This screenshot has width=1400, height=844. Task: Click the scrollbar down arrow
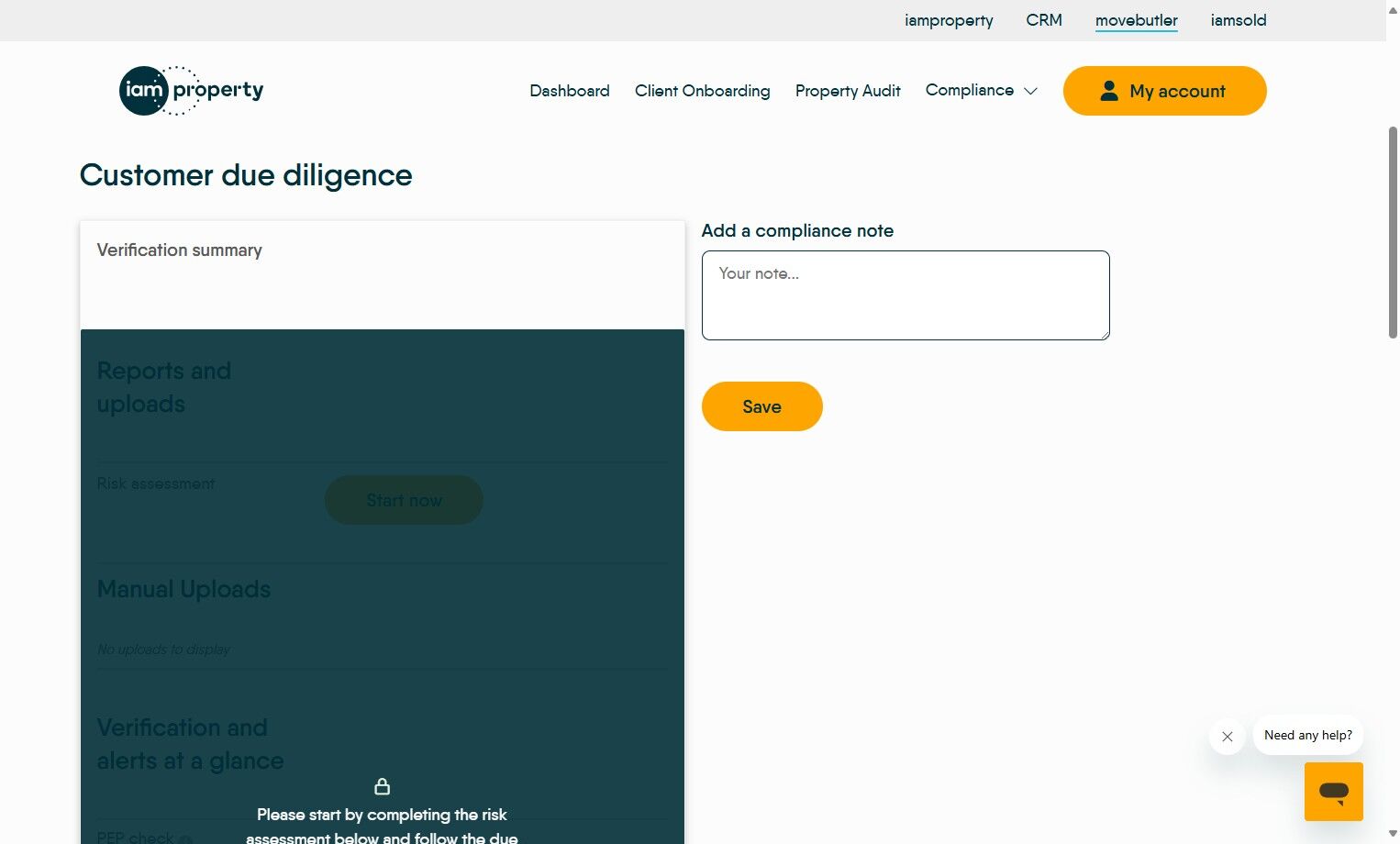[1393, 835]
